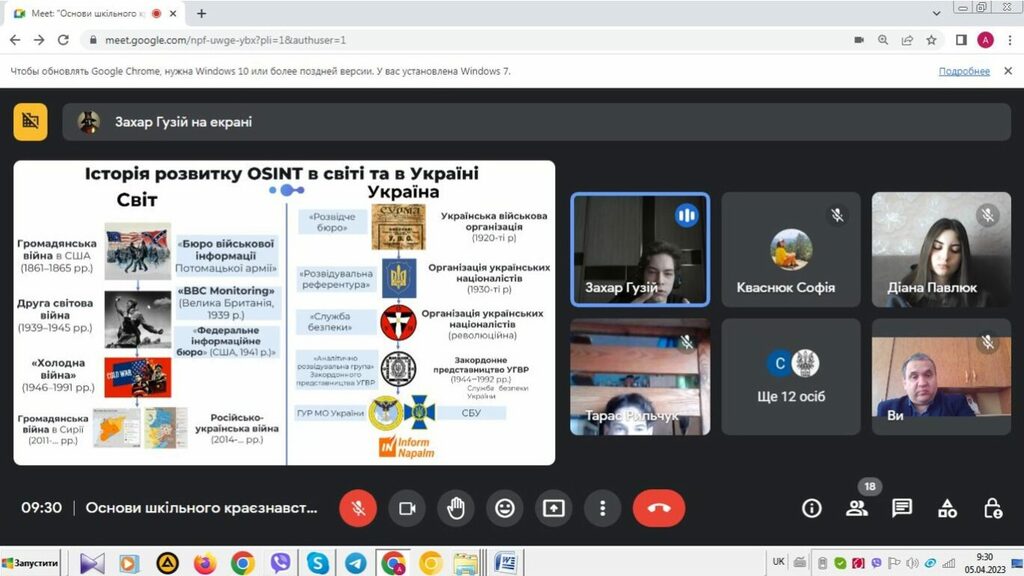Open the "Ще 12 осіб" participants tile

coord(791,377)
